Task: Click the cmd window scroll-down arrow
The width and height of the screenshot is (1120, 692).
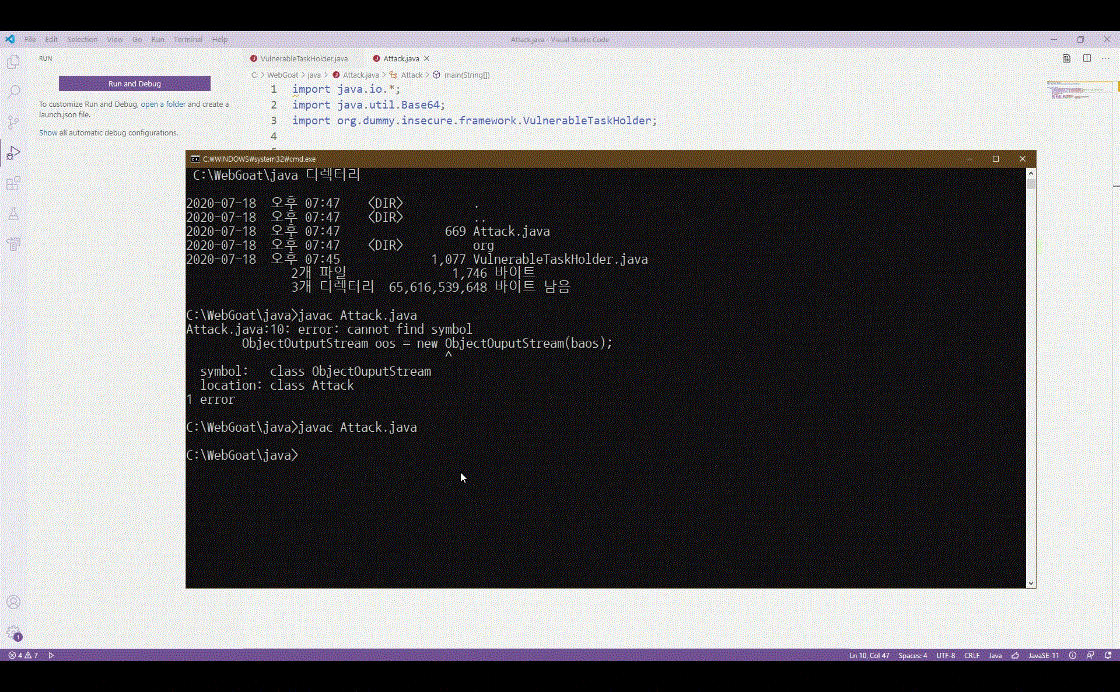Action: coord(1031,583)
